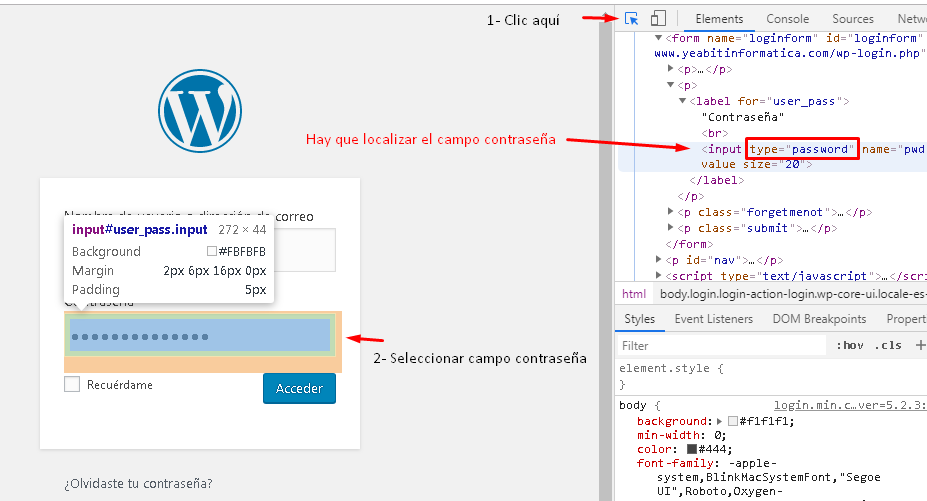
Task: Select the html breadcrumb item
Action: [634, 294]
